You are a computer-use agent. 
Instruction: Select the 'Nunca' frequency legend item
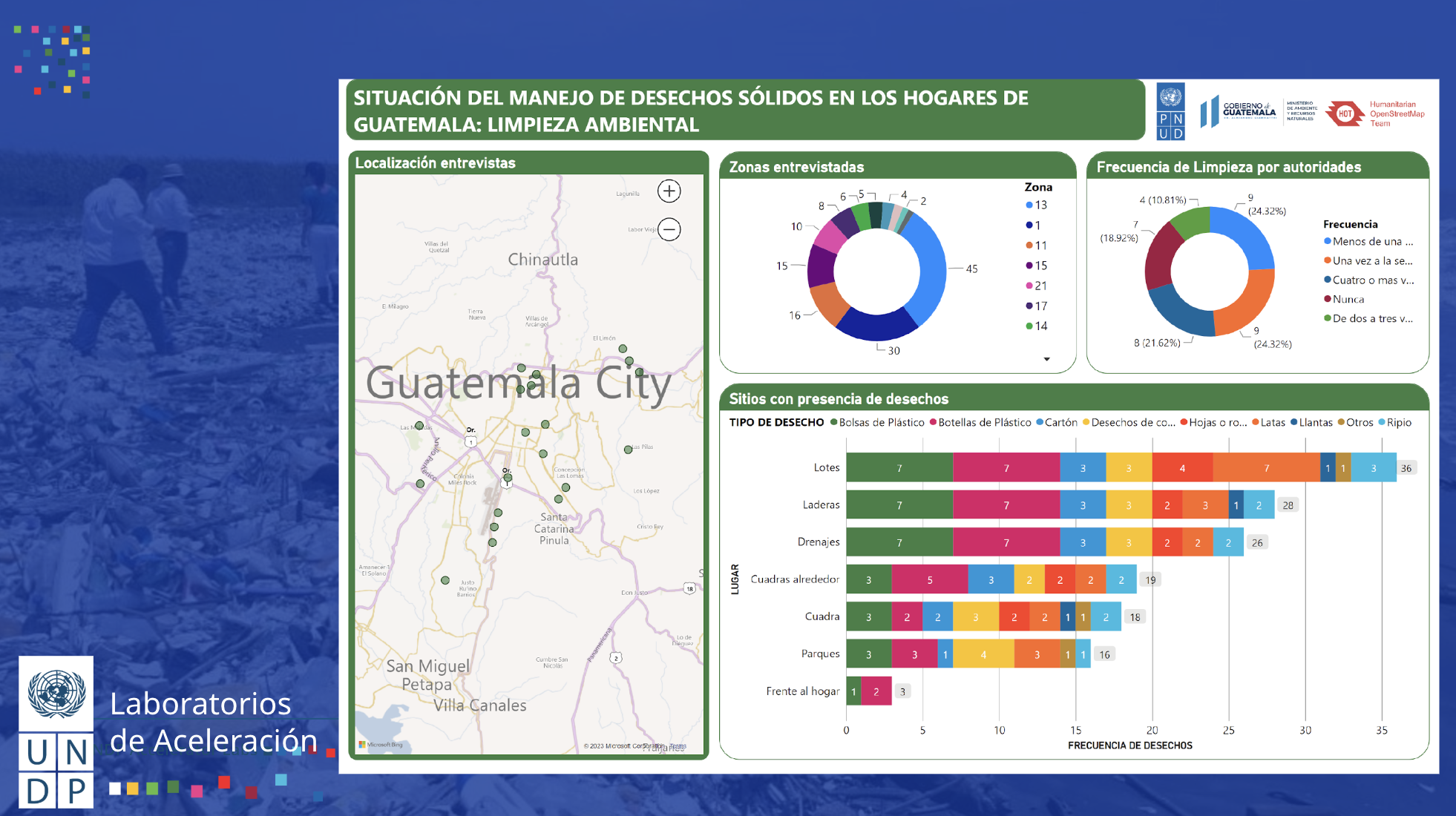point(1344,299)
